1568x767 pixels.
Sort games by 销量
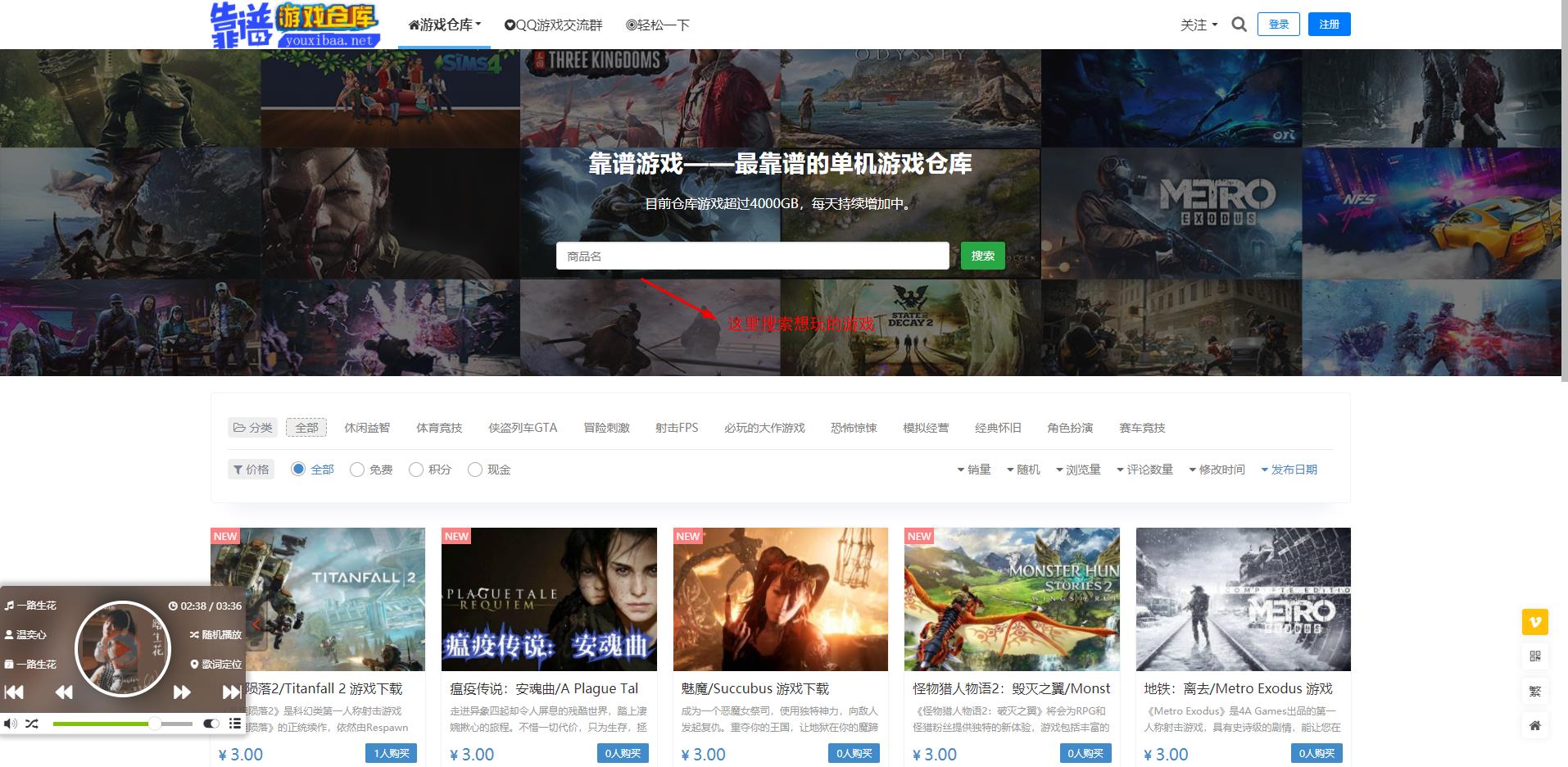(x=974, y=470)
